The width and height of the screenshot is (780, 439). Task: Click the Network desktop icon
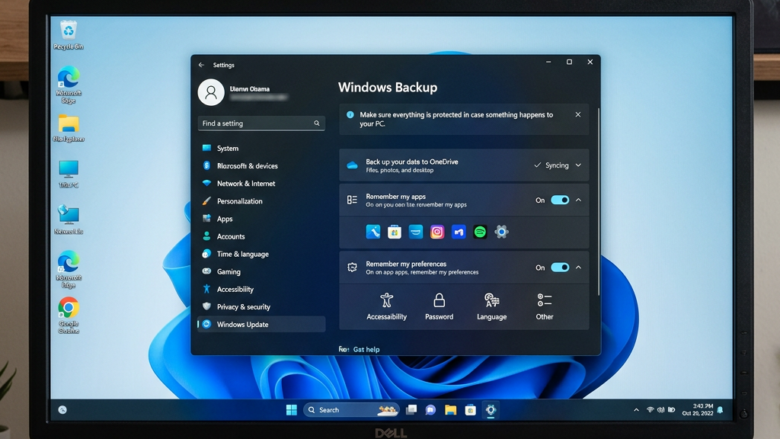tap(68, 219)
